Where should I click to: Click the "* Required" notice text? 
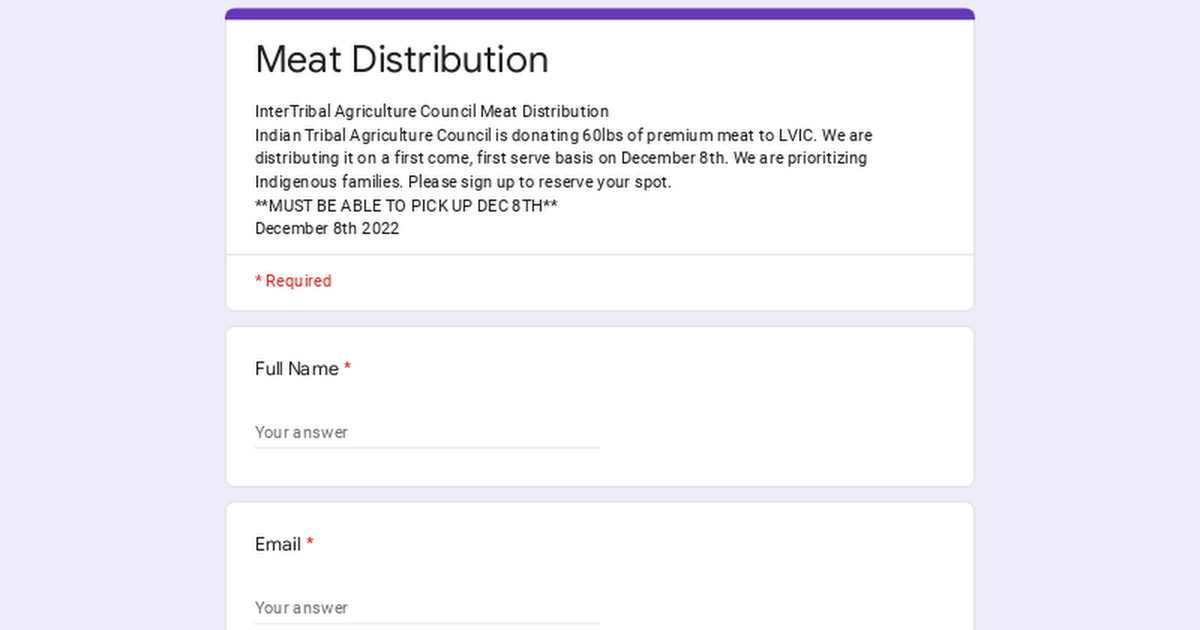click(293, 281)
